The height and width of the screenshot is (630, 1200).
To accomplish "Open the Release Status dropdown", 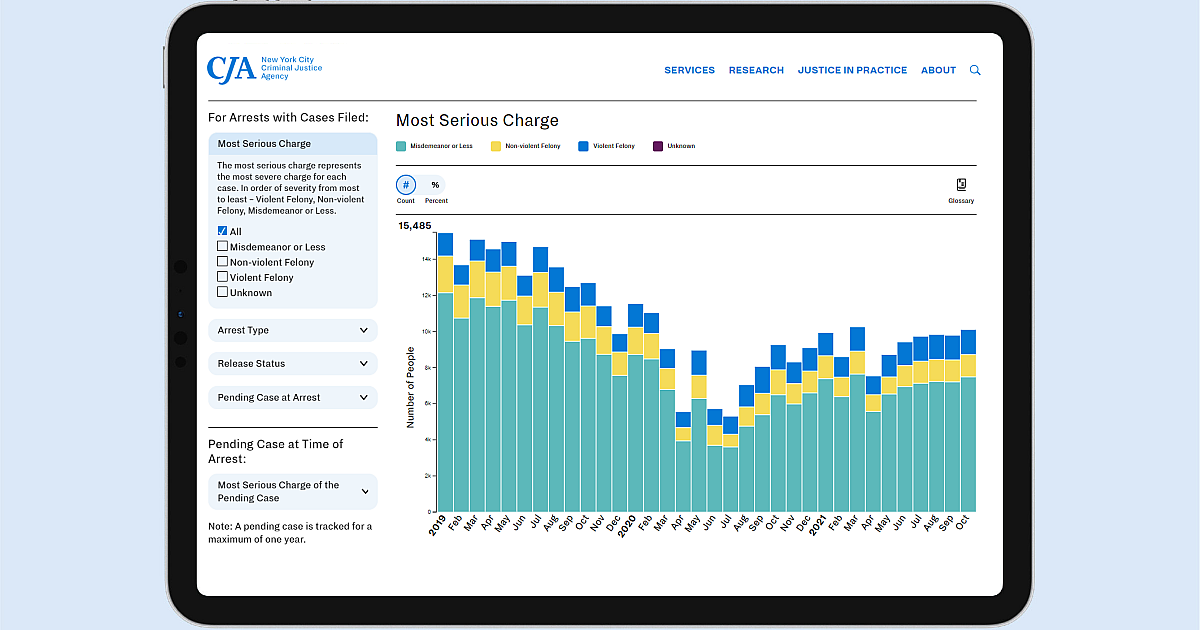I will click(x=292, y=363).
